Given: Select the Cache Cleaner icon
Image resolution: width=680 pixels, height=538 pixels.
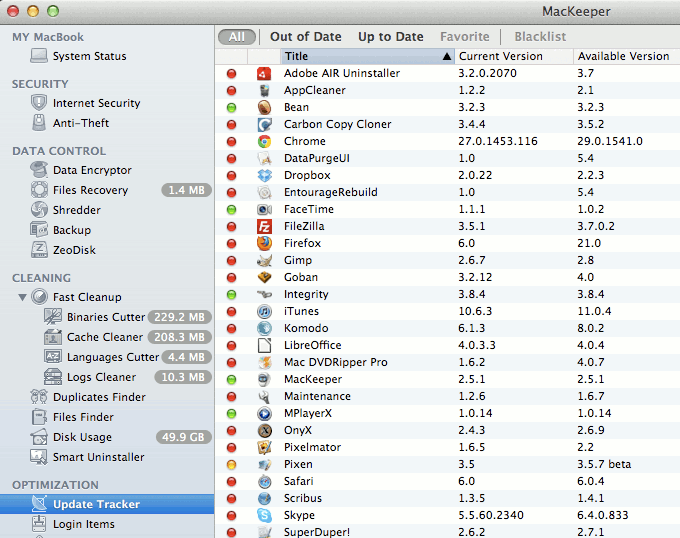Looking at the screenshot, I should click(x=53, y=336).
